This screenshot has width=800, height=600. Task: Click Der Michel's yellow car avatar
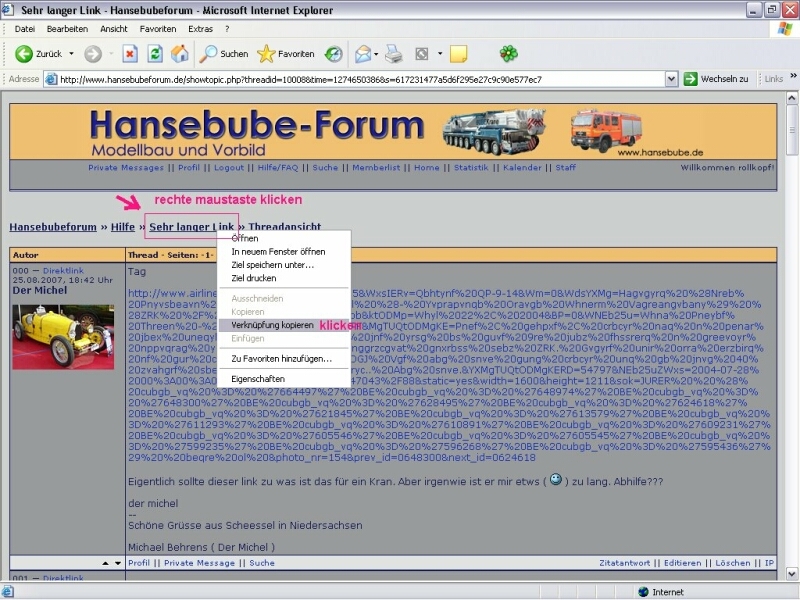(63, 336)
